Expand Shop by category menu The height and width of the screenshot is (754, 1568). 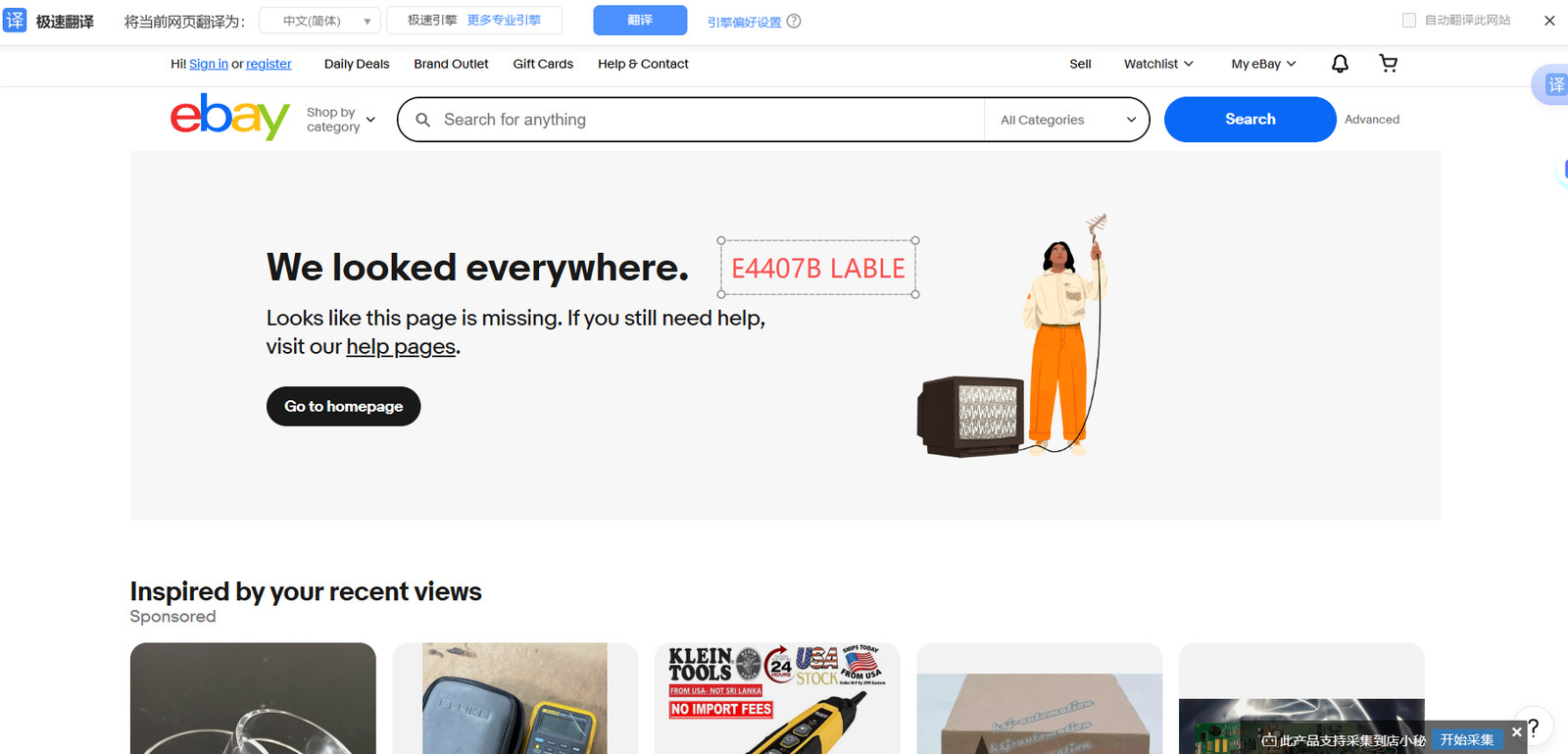[x=341, y=120]
